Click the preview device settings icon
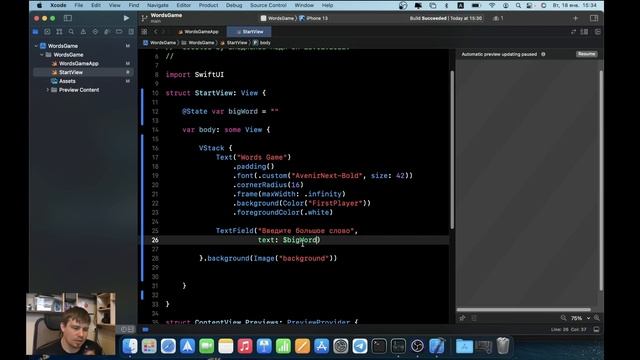 (x=474, y=318)
